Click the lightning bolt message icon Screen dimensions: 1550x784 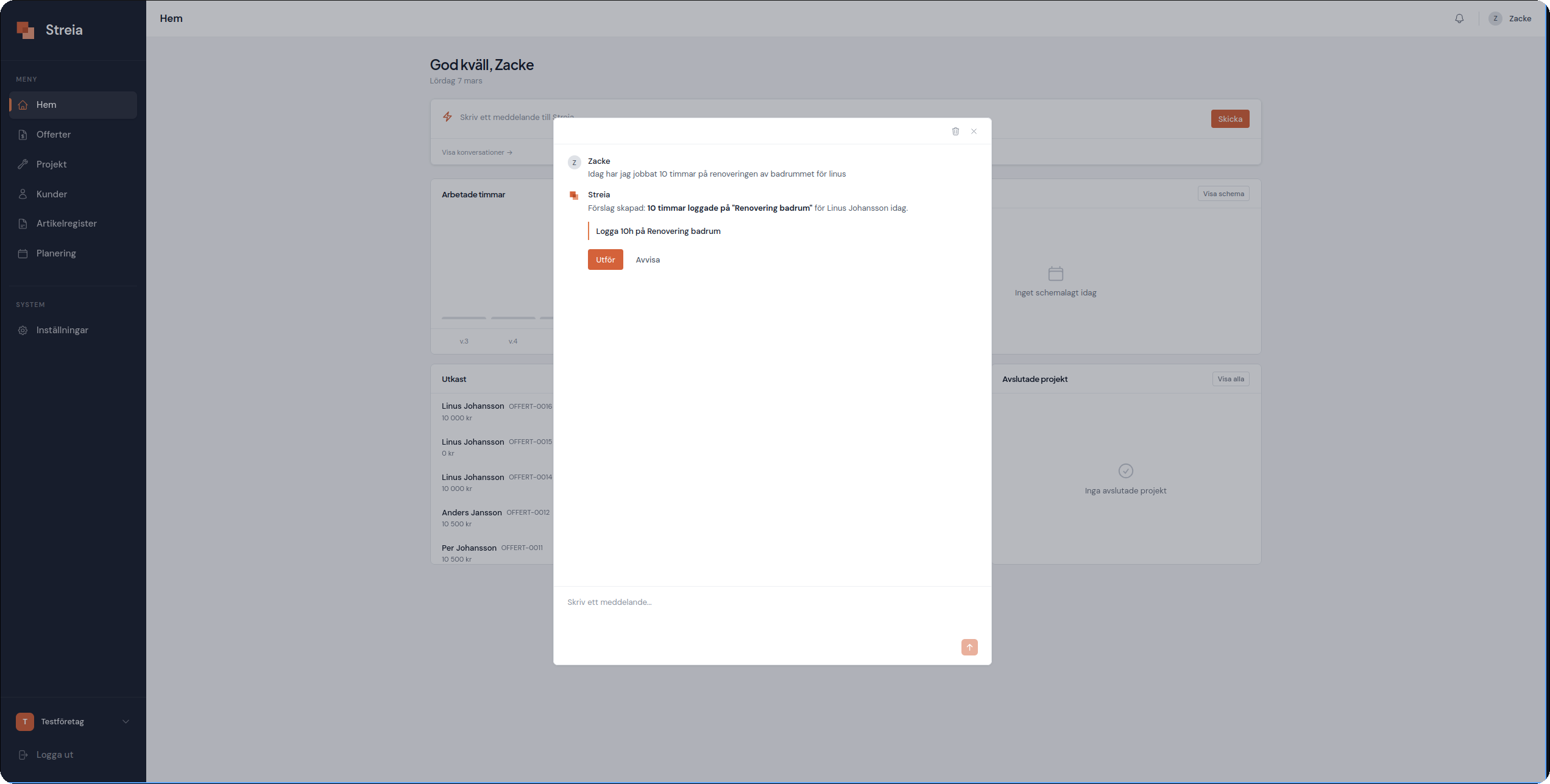click(447, 117)
